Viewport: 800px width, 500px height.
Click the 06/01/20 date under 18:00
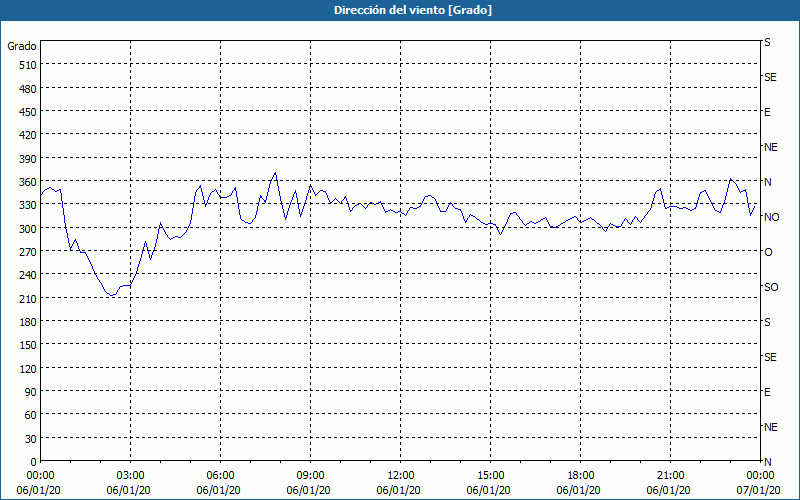[579, 491]
